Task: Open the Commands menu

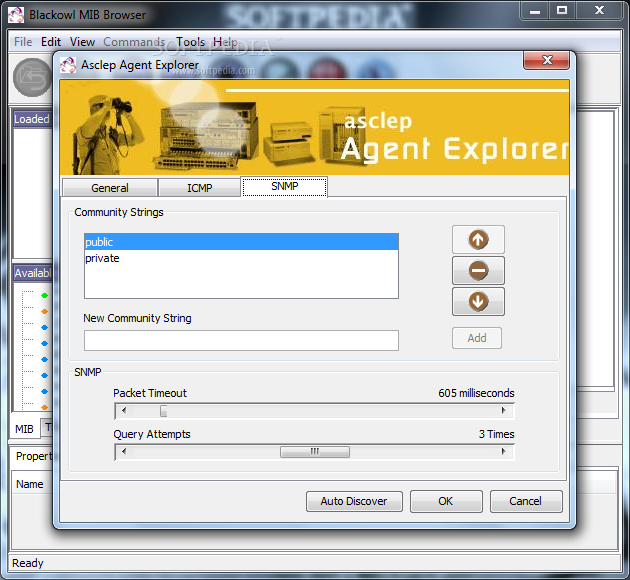Action: (x=134, y=42)
